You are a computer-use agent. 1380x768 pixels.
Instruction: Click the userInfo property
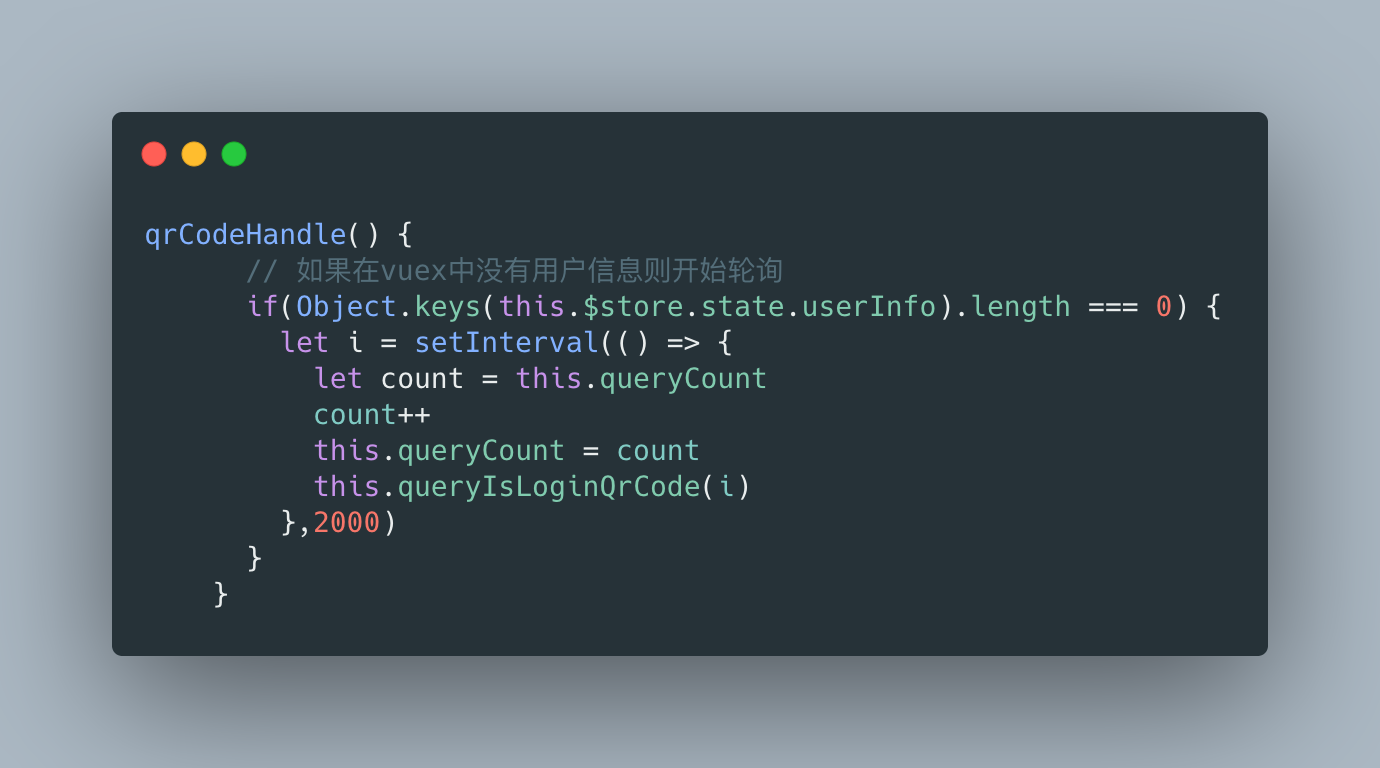tap(869, 306)
